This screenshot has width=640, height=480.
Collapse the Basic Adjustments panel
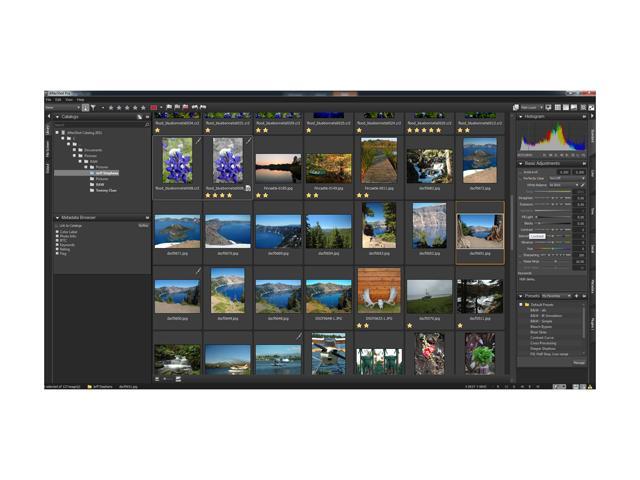pos(521,164)
